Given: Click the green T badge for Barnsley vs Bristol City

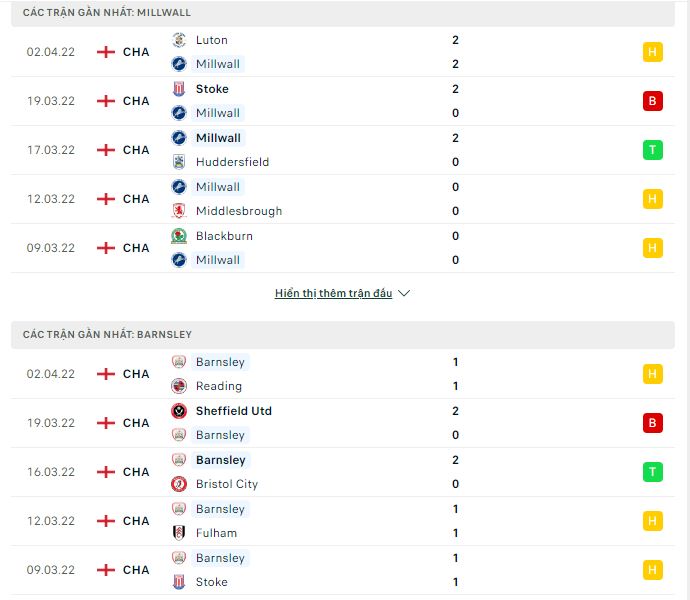Looking at the screenshot, I should [652, 472].
